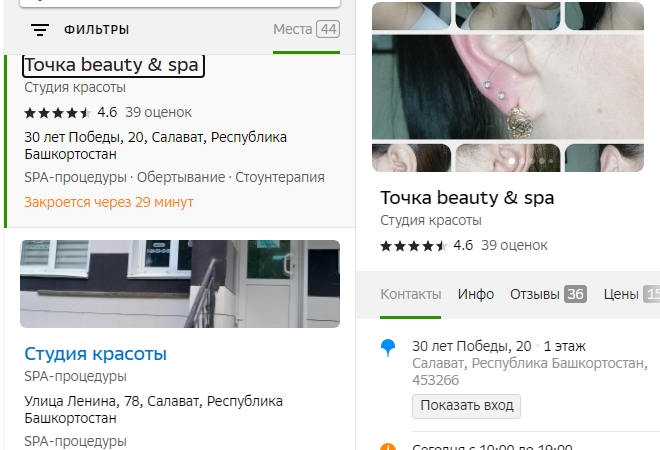Click Точка beauty & spa title in list
660x450 pixels.
click(112, 65)
